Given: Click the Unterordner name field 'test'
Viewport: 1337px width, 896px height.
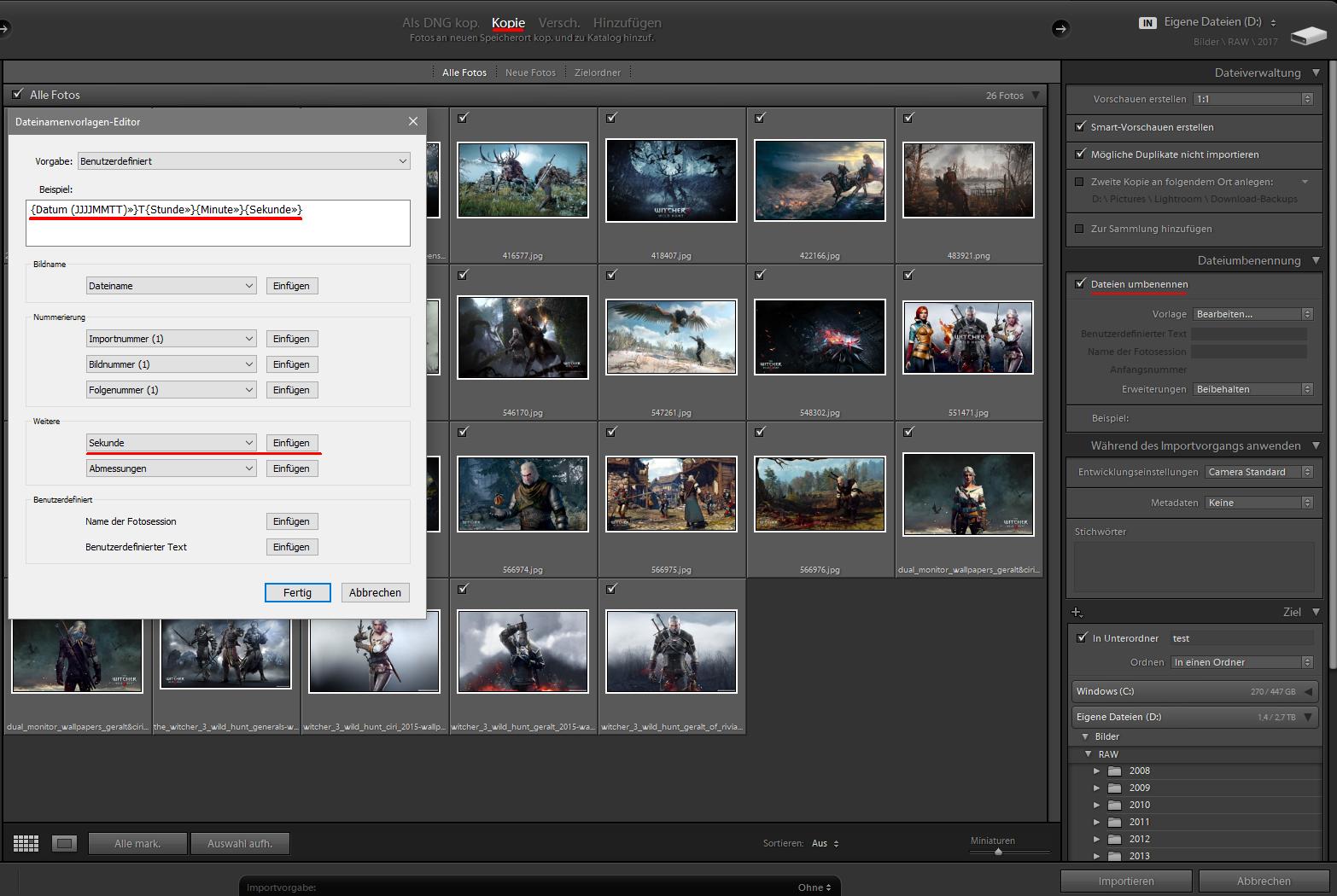Looking at the screenshot, I should [1241, 638].
